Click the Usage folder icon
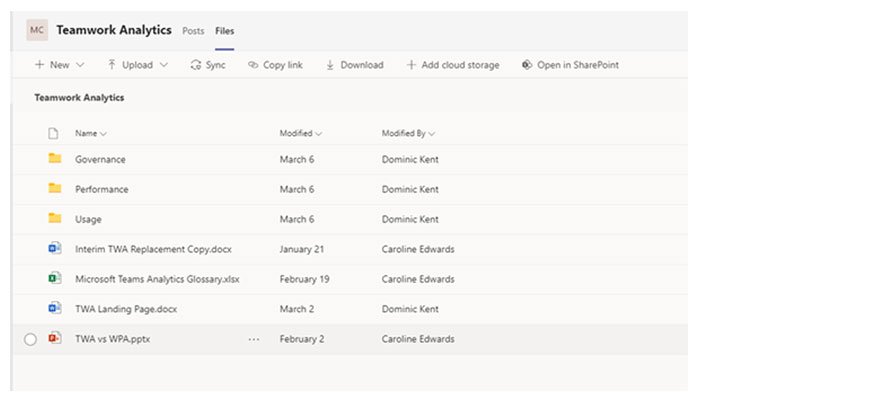 click(55, 218)
